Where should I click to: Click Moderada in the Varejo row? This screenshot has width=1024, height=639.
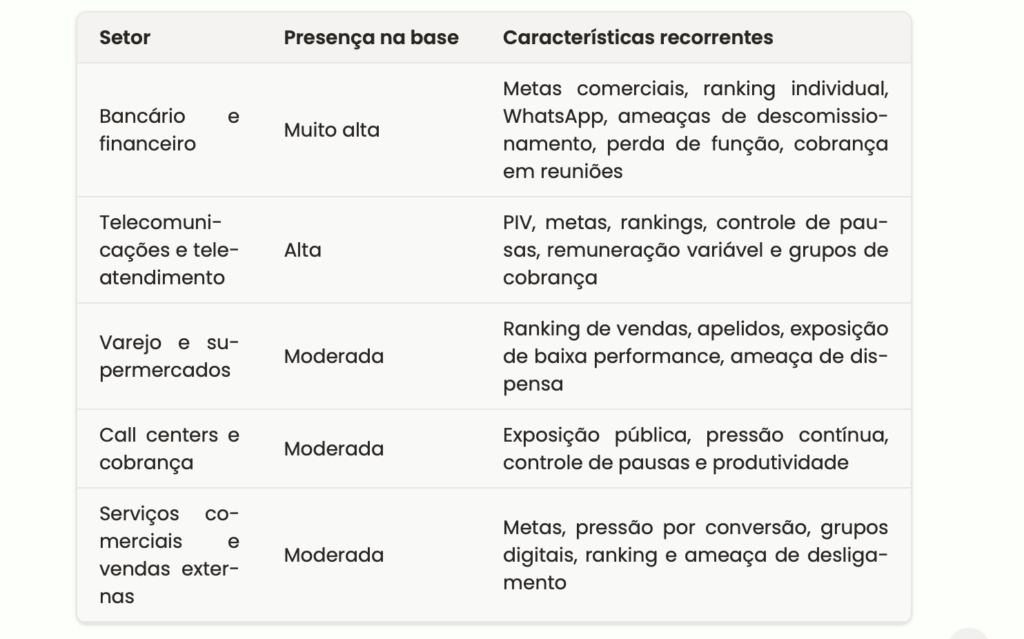pos(334,356)
